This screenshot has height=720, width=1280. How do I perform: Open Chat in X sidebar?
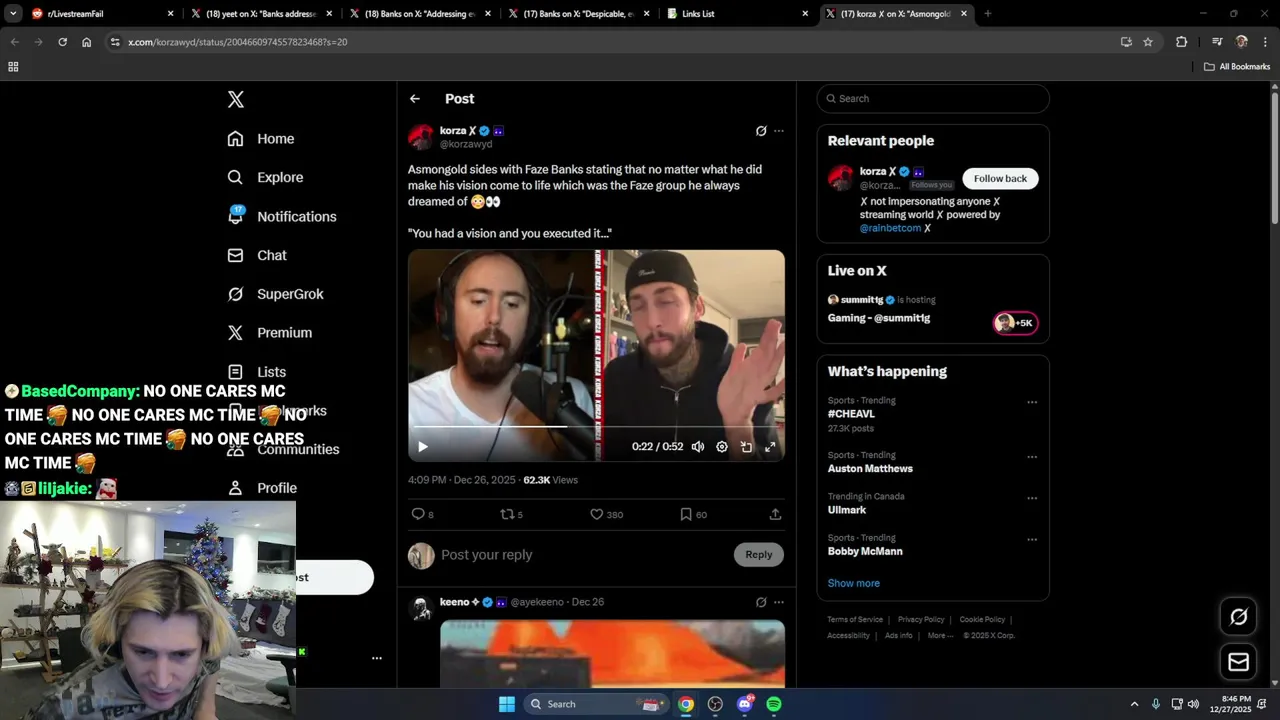[x=257, y=255]
